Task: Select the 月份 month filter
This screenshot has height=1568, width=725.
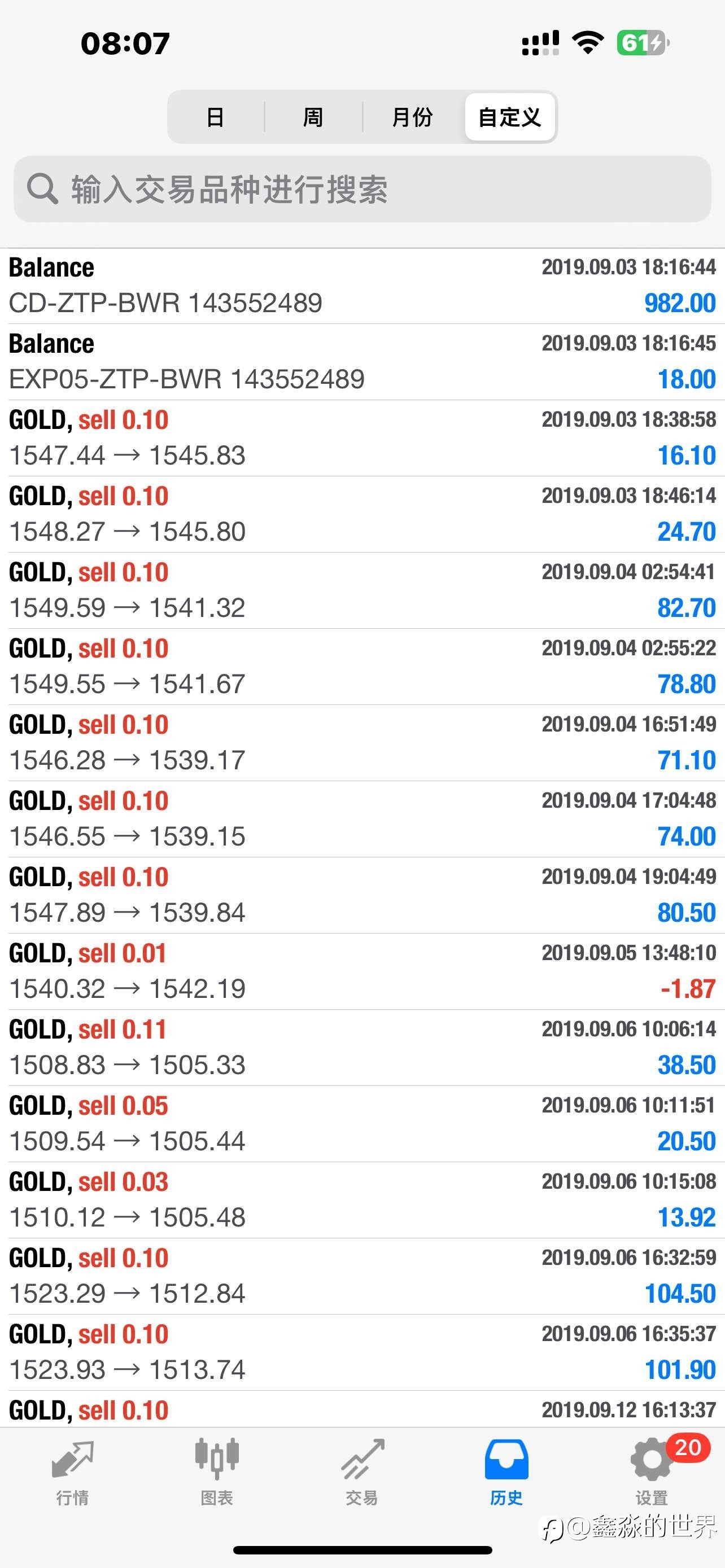Action: tap(412, 117)
